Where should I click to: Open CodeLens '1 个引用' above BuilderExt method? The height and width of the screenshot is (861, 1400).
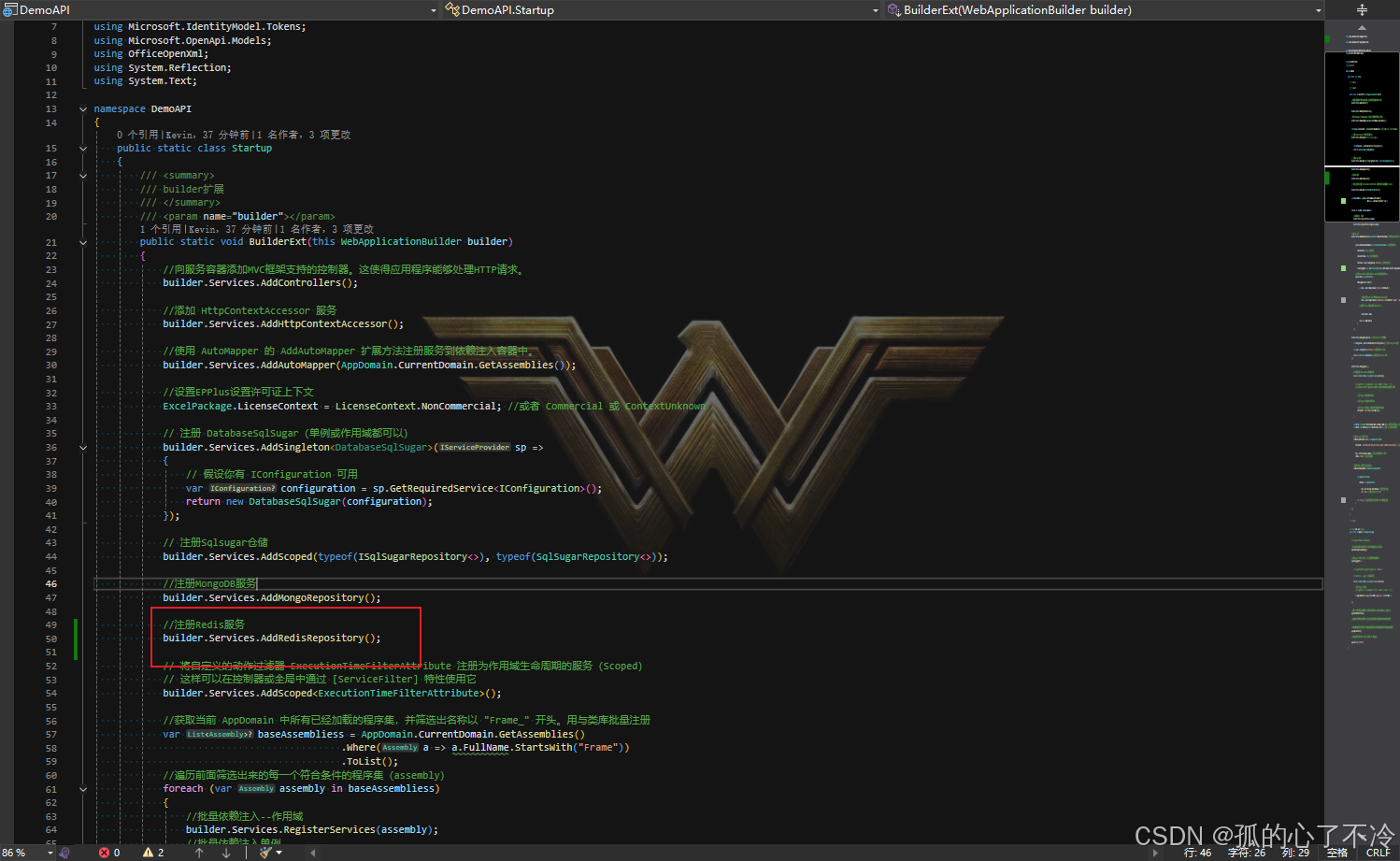(x=161, y=229)
